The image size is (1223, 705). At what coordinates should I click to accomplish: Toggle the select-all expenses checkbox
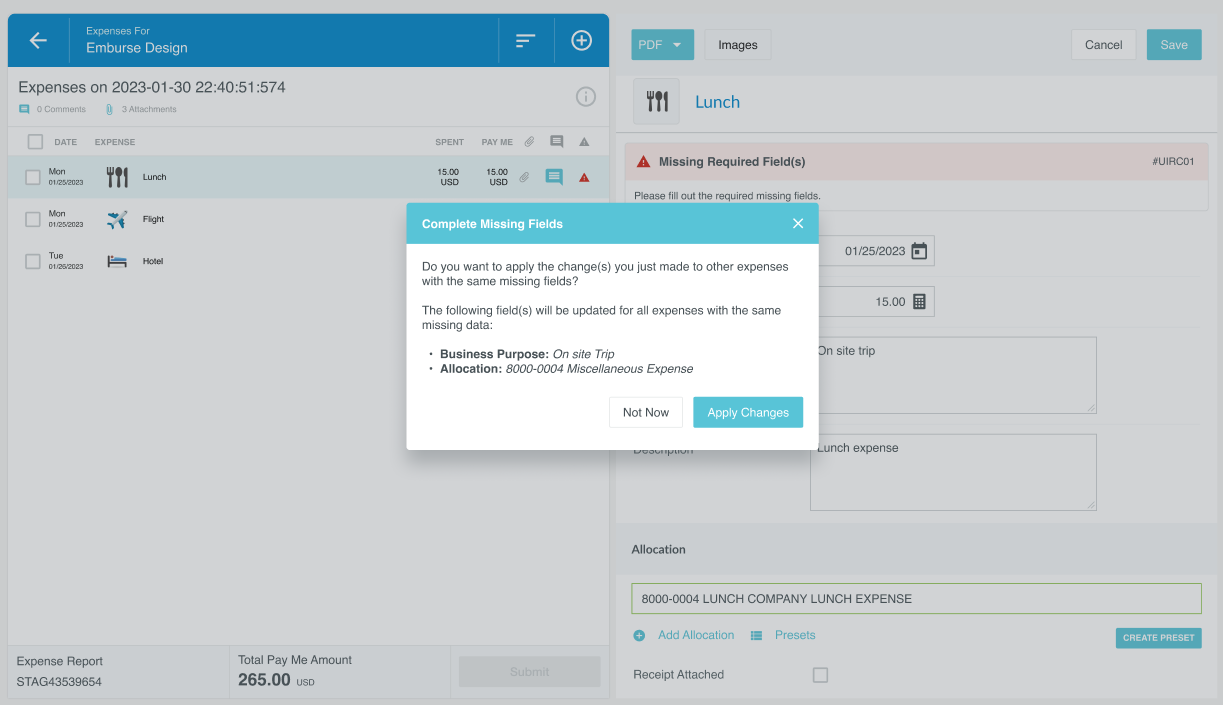pyautogui.click(x=35, y=142)
